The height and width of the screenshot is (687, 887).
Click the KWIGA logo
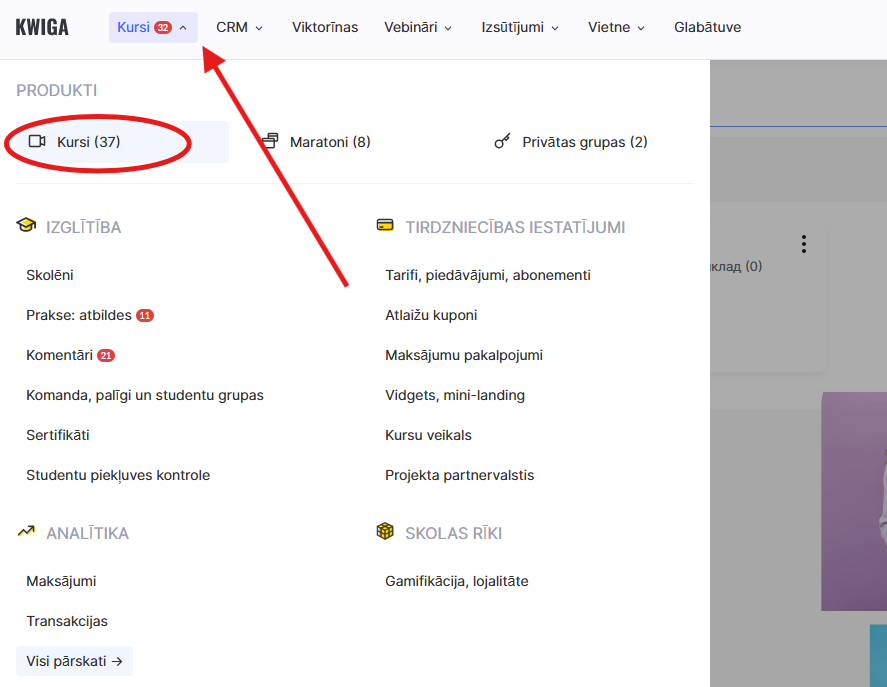[42, 27]
